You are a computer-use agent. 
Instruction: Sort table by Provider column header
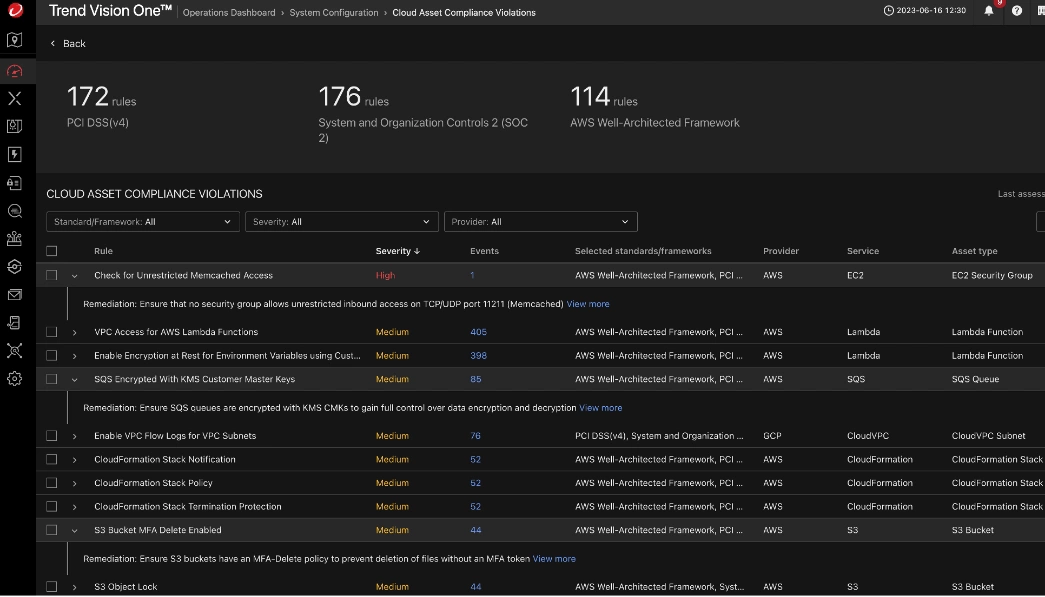click(x=781, y=251)
